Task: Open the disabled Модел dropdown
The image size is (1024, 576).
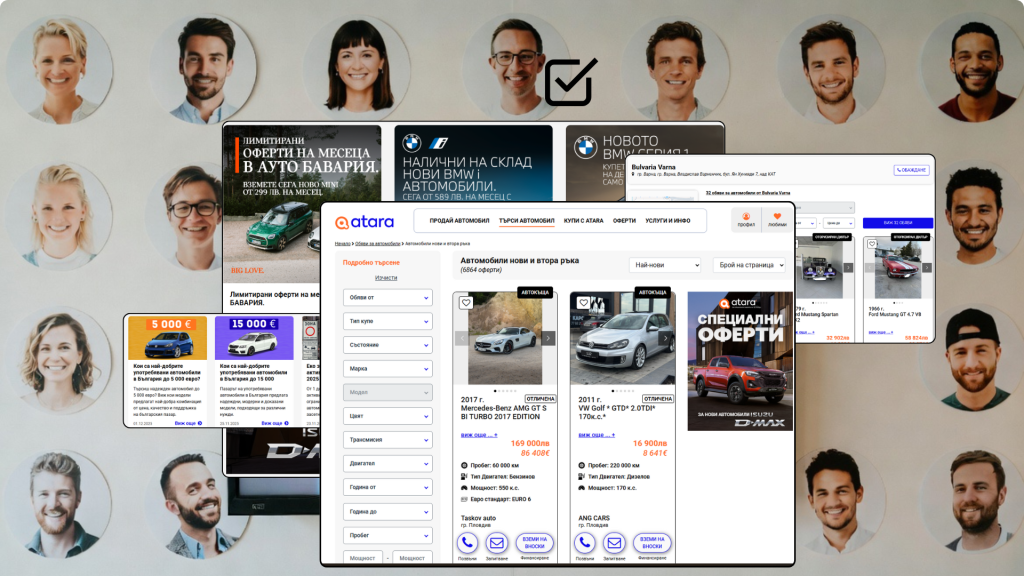Action: point(388,392)
